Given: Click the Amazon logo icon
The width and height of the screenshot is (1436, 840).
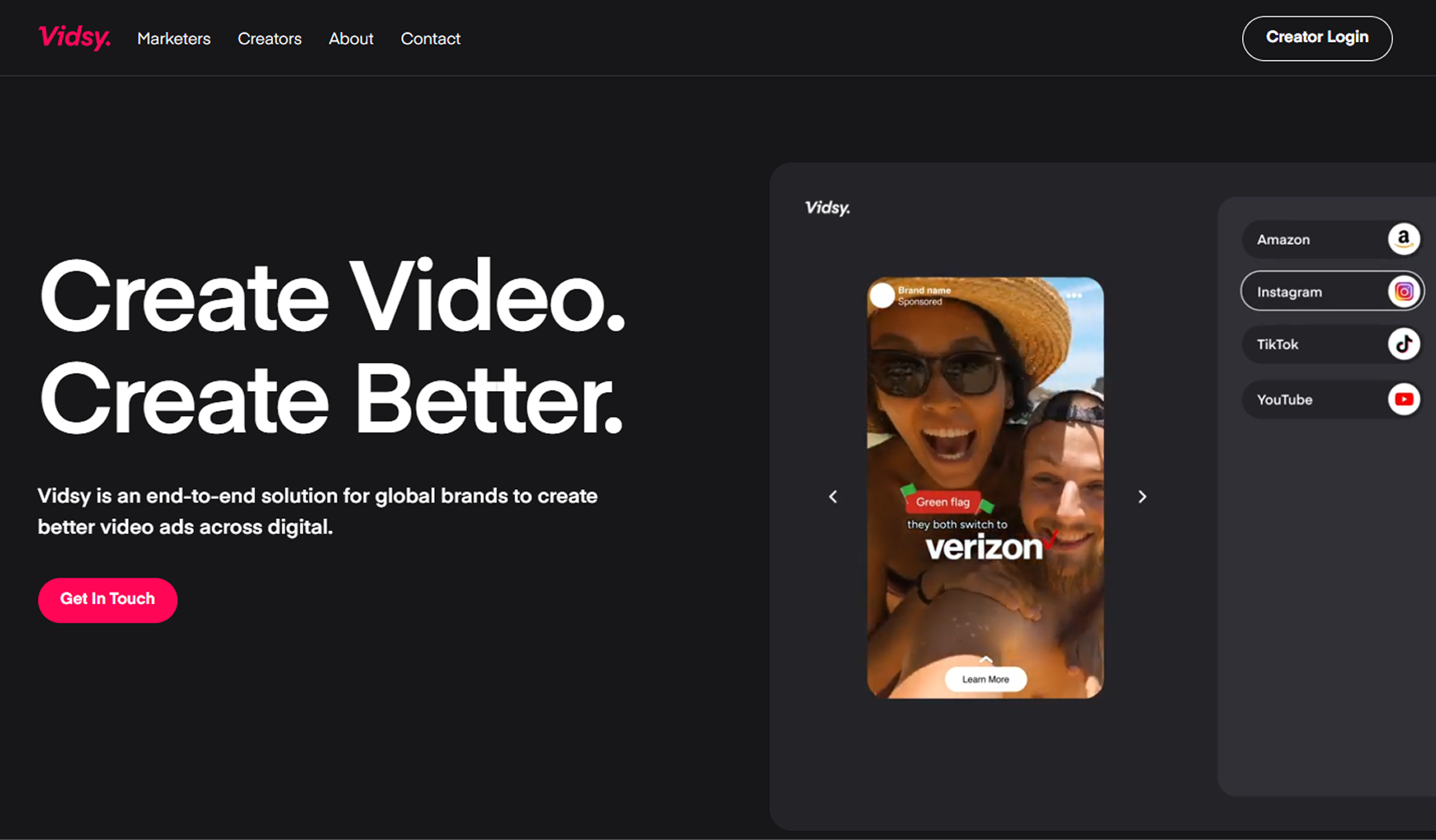Looking at the screenshot, I should point(1403,238).
